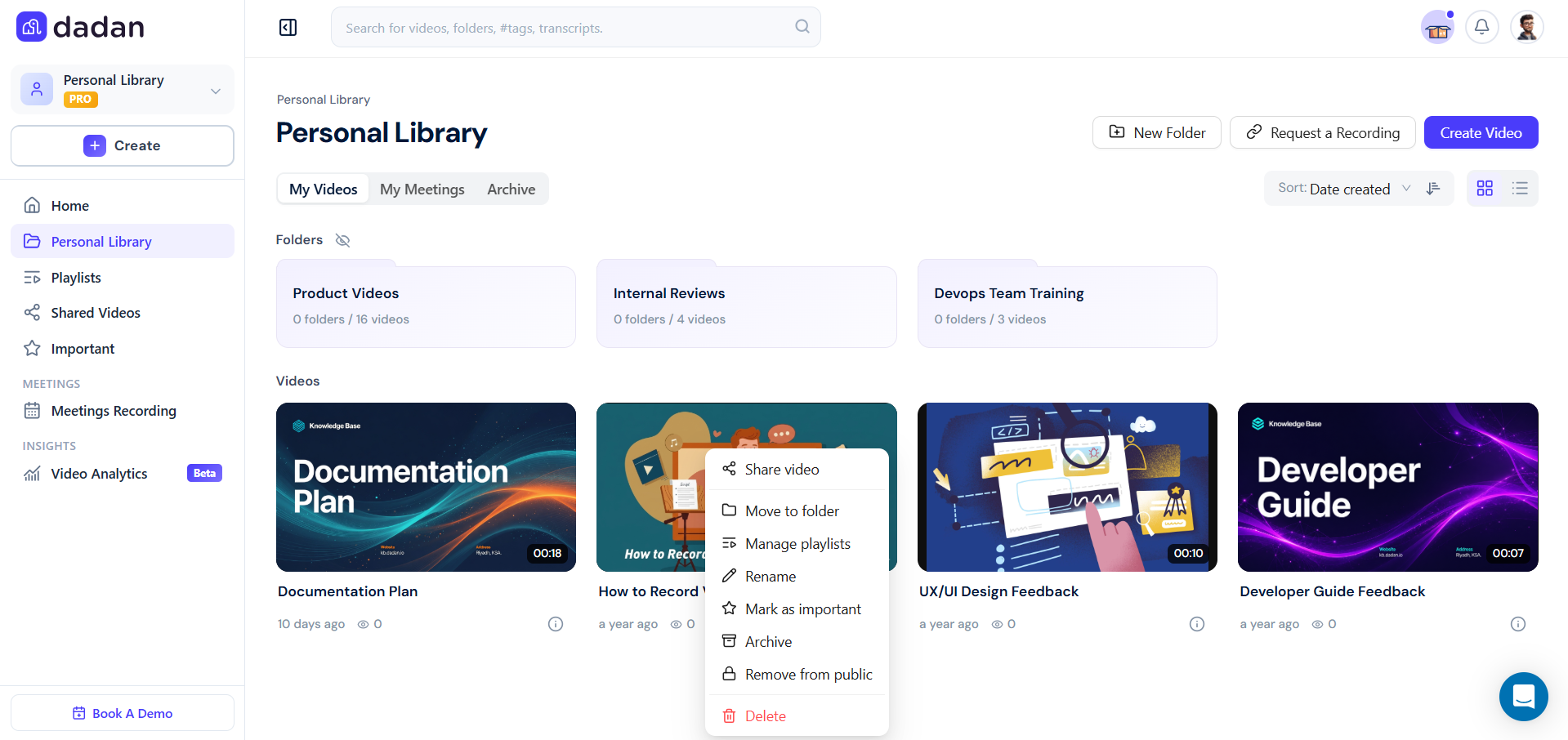This screenshot has width=1568, height=740.
Task: Open Personal Library in sidebar
Action: point(123,242)
